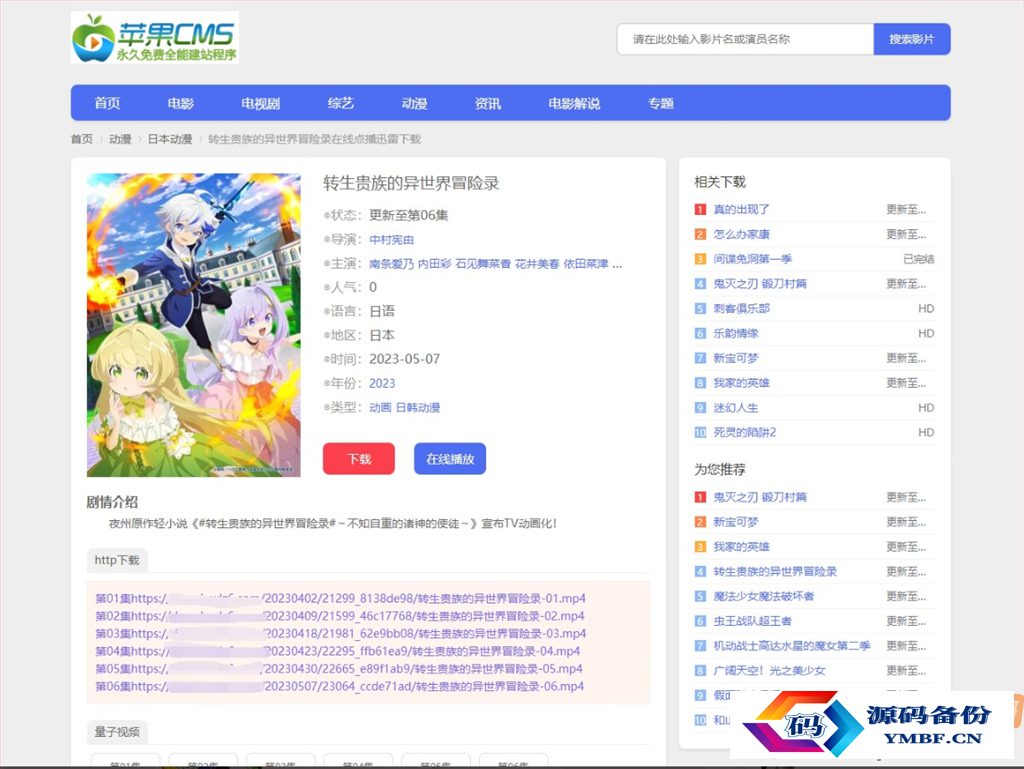The width and height of the screenshot is (1024, 769).
Task: Click the red number 1 badge beside 真的出现了
Action: pyautogui.click(x=700, y=210)
